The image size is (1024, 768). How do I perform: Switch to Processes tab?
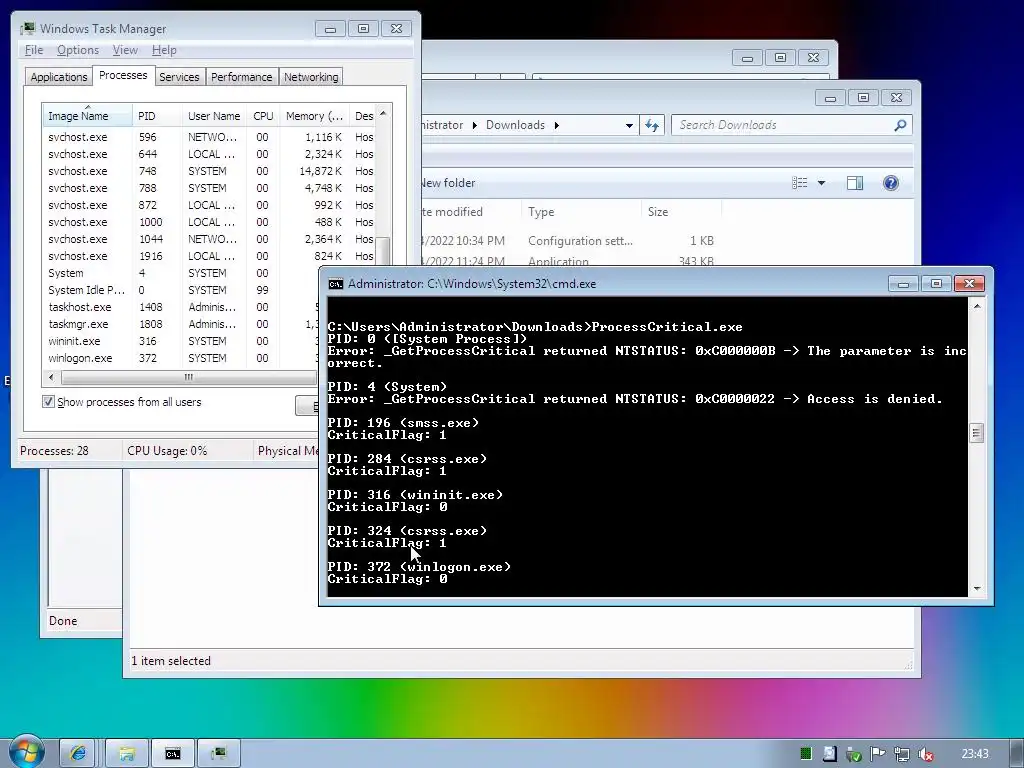click(x=123, y=75)
